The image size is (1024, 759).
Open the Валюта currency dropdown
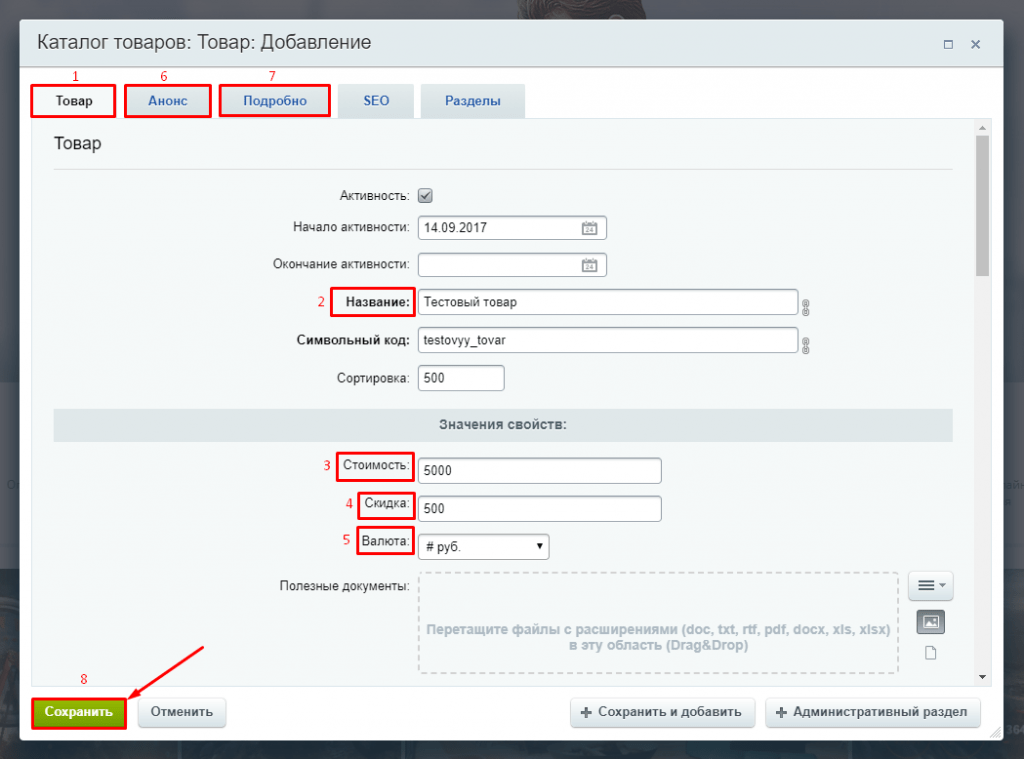(484, 546)
